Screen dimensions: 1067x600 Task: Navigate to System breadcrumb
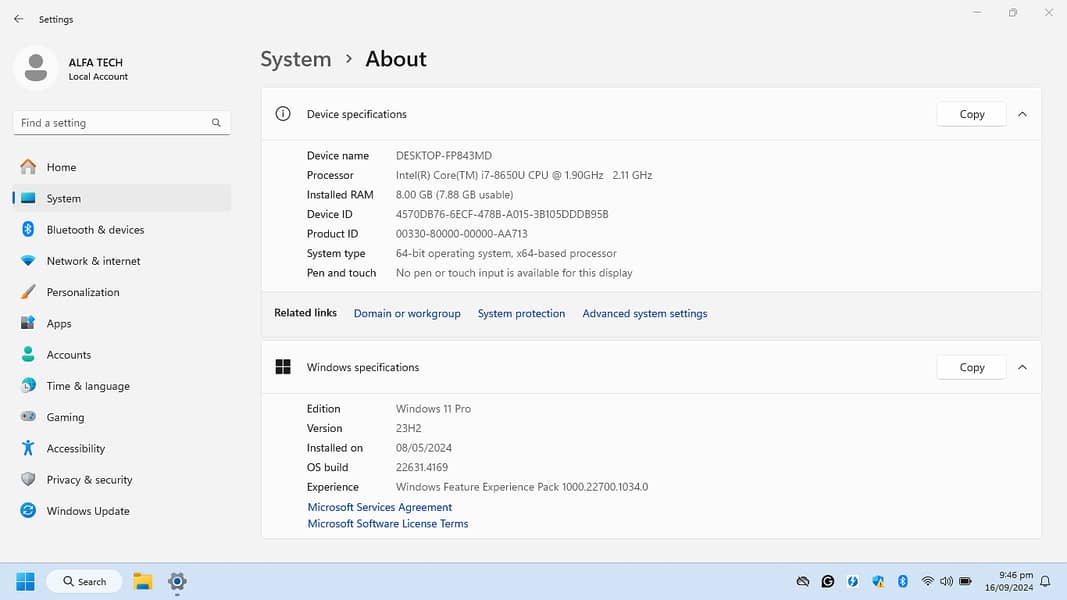(295, 59)
